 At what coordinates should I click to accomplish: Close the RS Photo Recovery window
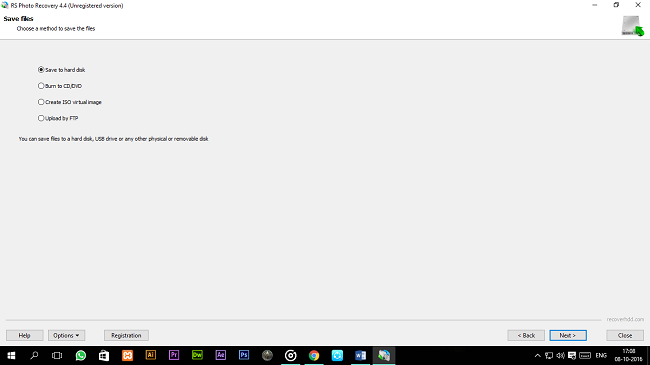(638, 5)
